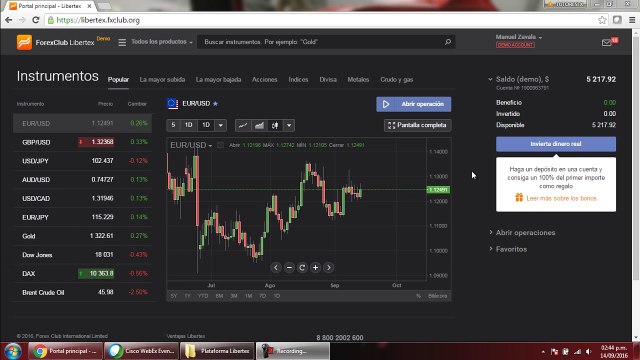Viewport: 640px width, 360px height.
Task: Select the first 1D interval button
Action: [188, 125]
